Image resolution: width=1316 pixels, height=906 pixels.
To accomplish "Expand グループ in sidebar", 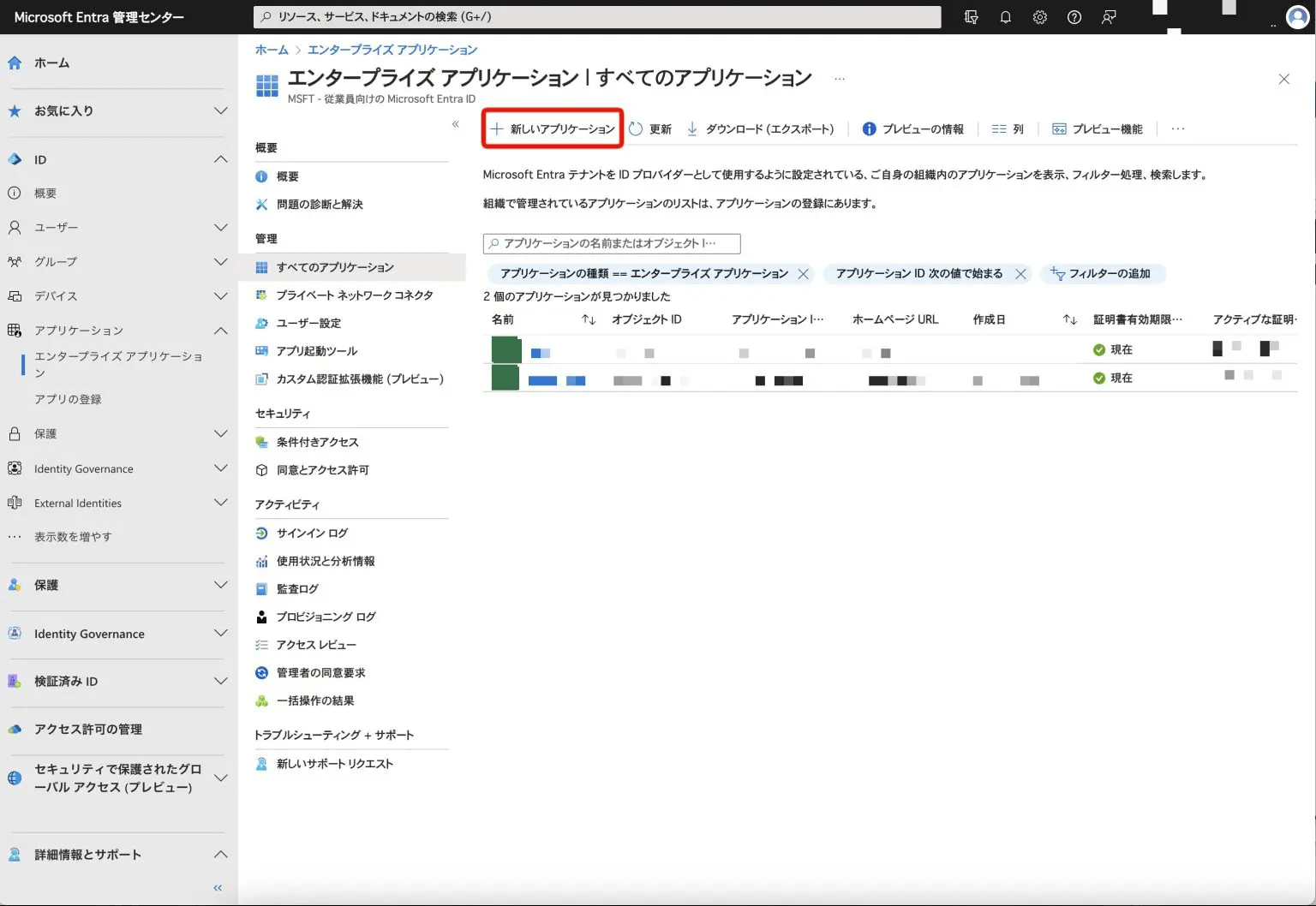I will tap(220, 262).
